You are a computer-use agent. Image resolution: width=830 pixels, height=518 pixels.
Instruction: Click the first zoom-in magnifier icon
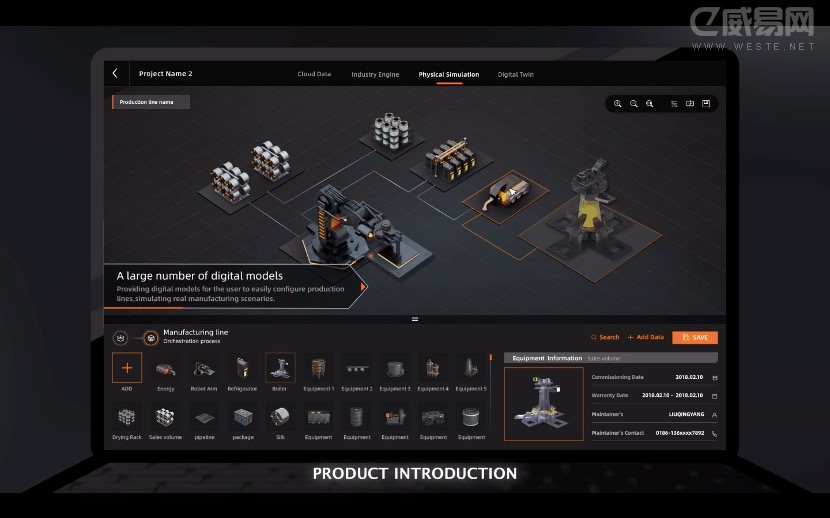pyautogui.click(x=618, y=103)
